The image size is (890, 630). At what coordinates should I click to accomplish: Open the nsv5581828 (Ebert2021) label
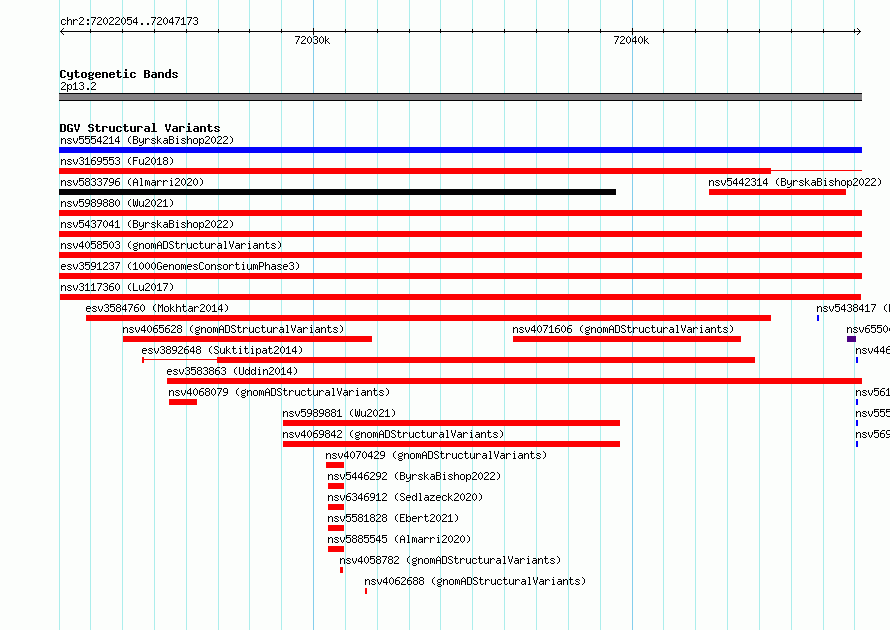[393, 518]
